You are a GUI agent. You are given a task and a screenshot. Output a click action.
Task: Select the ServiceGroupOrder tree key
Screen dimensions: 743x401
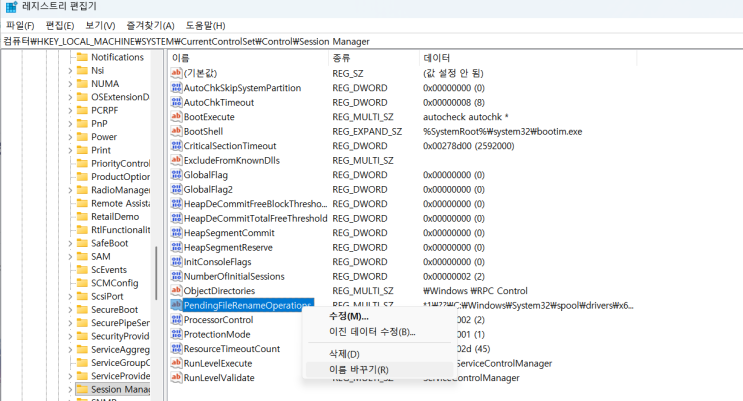click(x=120, y=363)
